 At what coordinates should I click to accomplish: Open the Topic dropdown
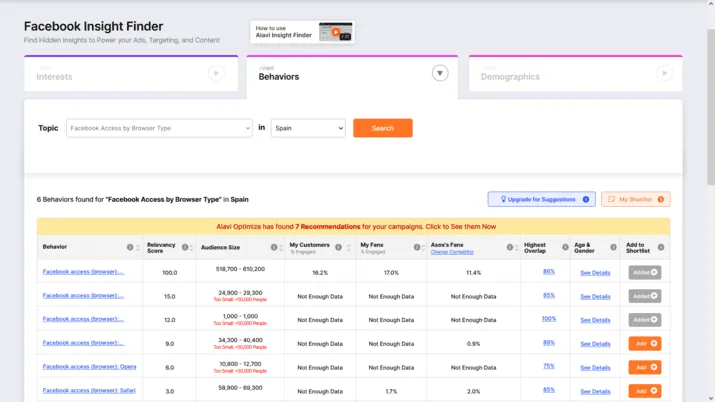159,128
